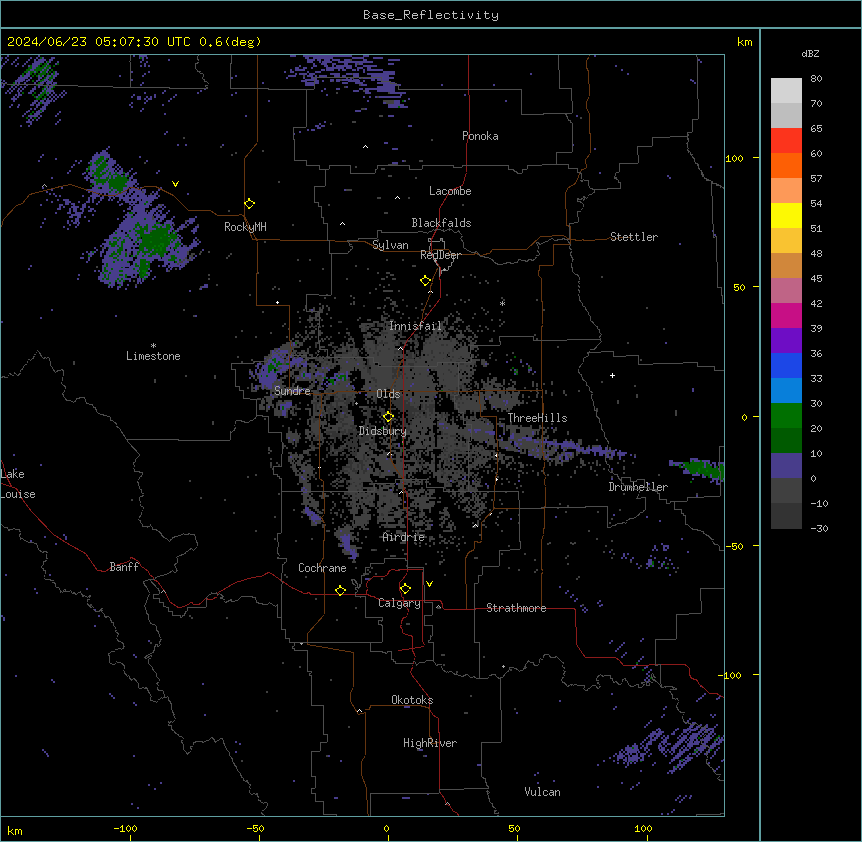Select the light blue legend swatch above 30
Viewport: 862px width, 842px height.
click(x=786, y=391)
